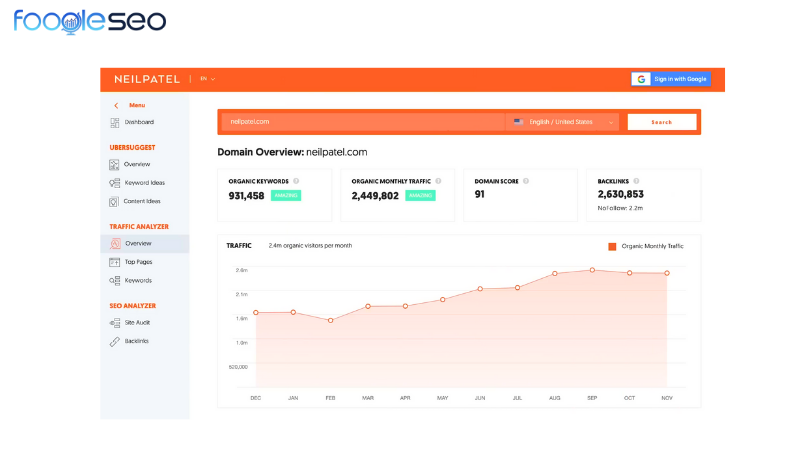Toggle the Organic Monthly Traffic legend swatch
Screen dimensions: 800x450
pos(612,246)
